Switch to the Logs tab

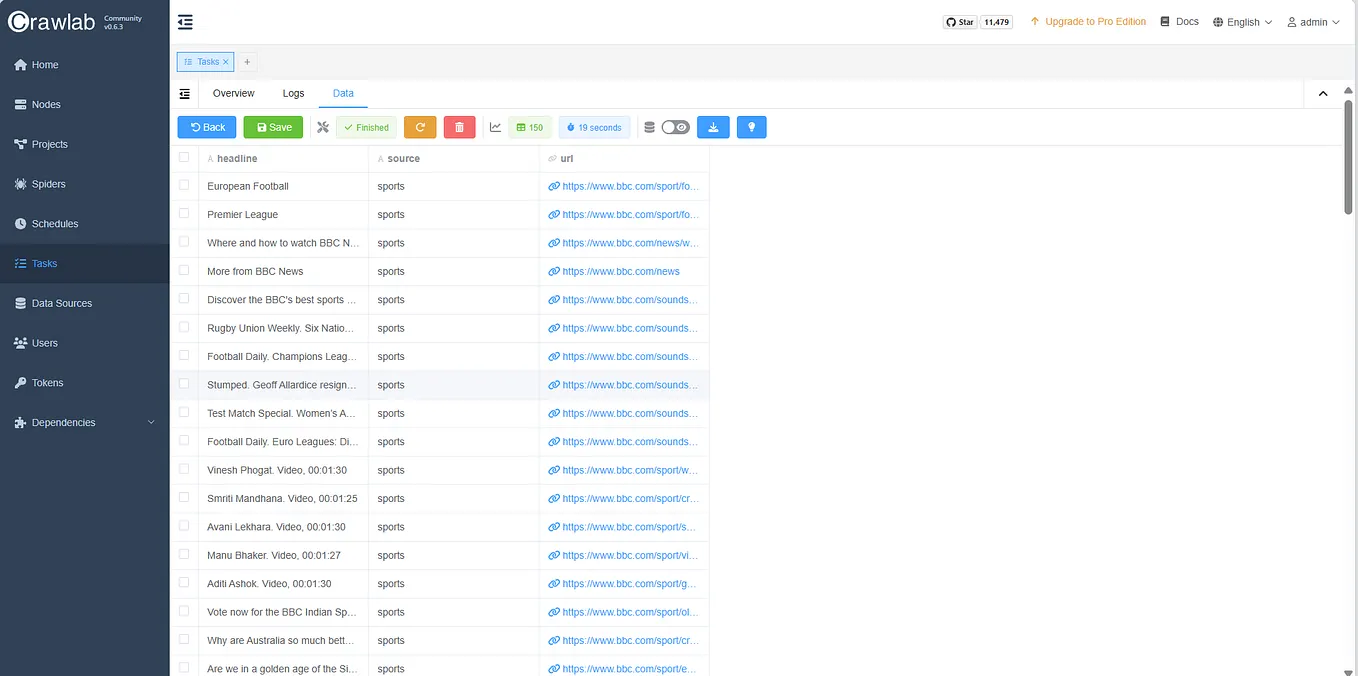pyautogui.click(x=293, y=92)
